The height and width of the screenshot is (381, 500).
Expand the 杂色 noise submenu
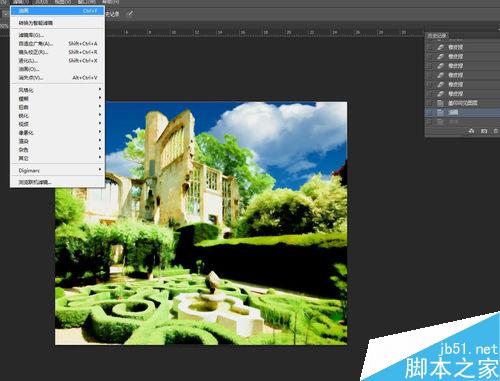(57, 150)
